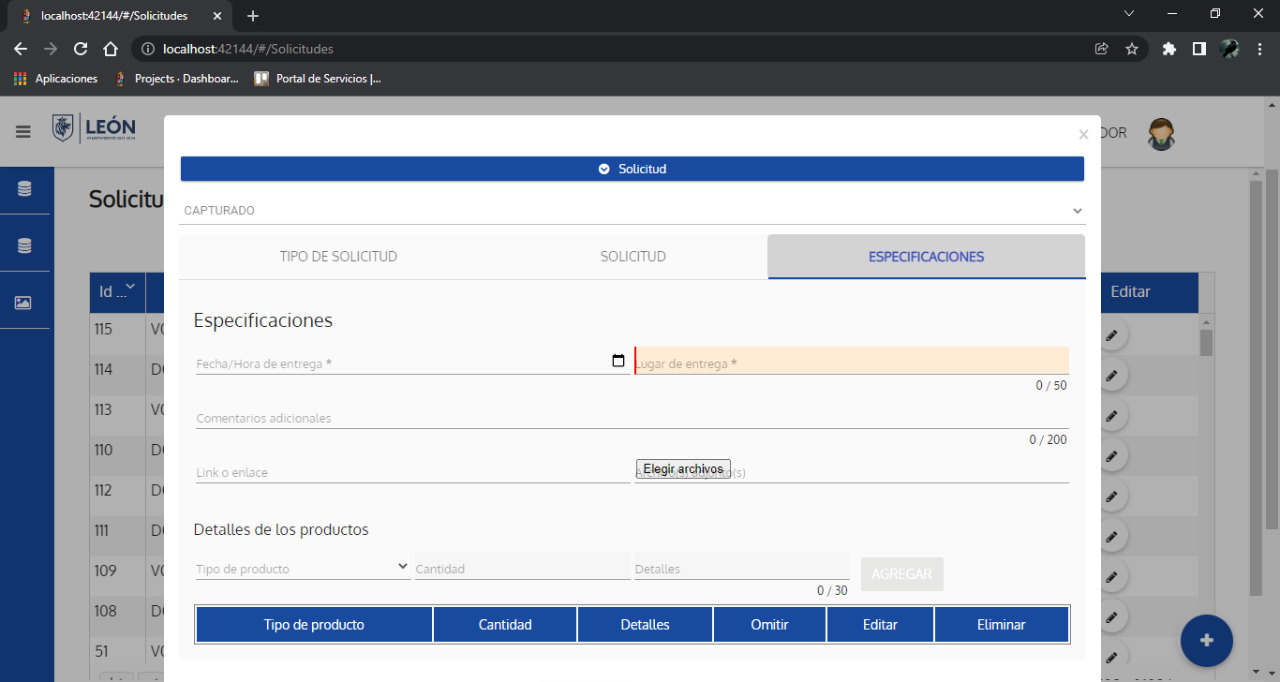
Task: Click the Fecha/Hora de entrega field
Action: click(x=412, y=362)
